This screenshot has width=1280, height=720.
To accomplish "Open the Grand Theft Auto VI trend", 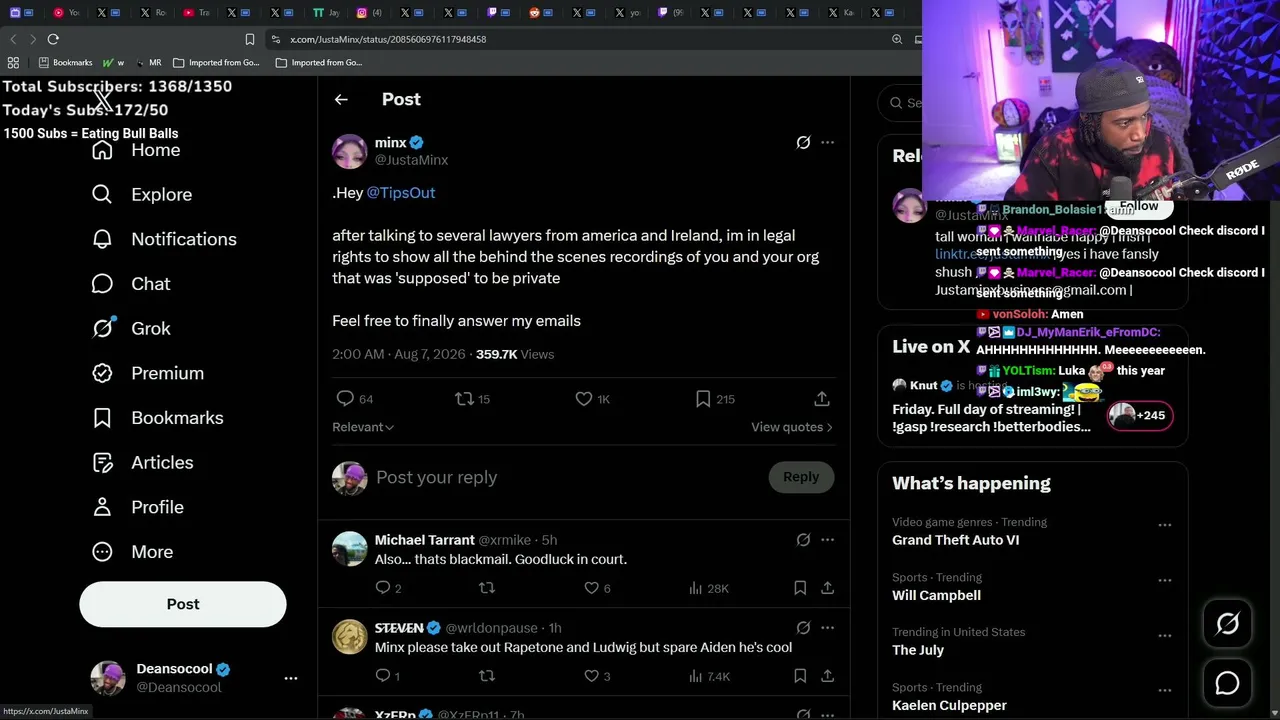I will pyautogui.click(x=956, y=540).
